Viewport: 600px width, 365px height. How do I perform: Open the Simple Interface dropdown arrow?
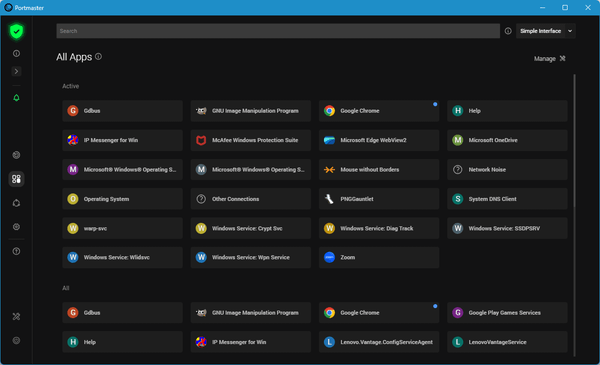[x=570, y=31]
